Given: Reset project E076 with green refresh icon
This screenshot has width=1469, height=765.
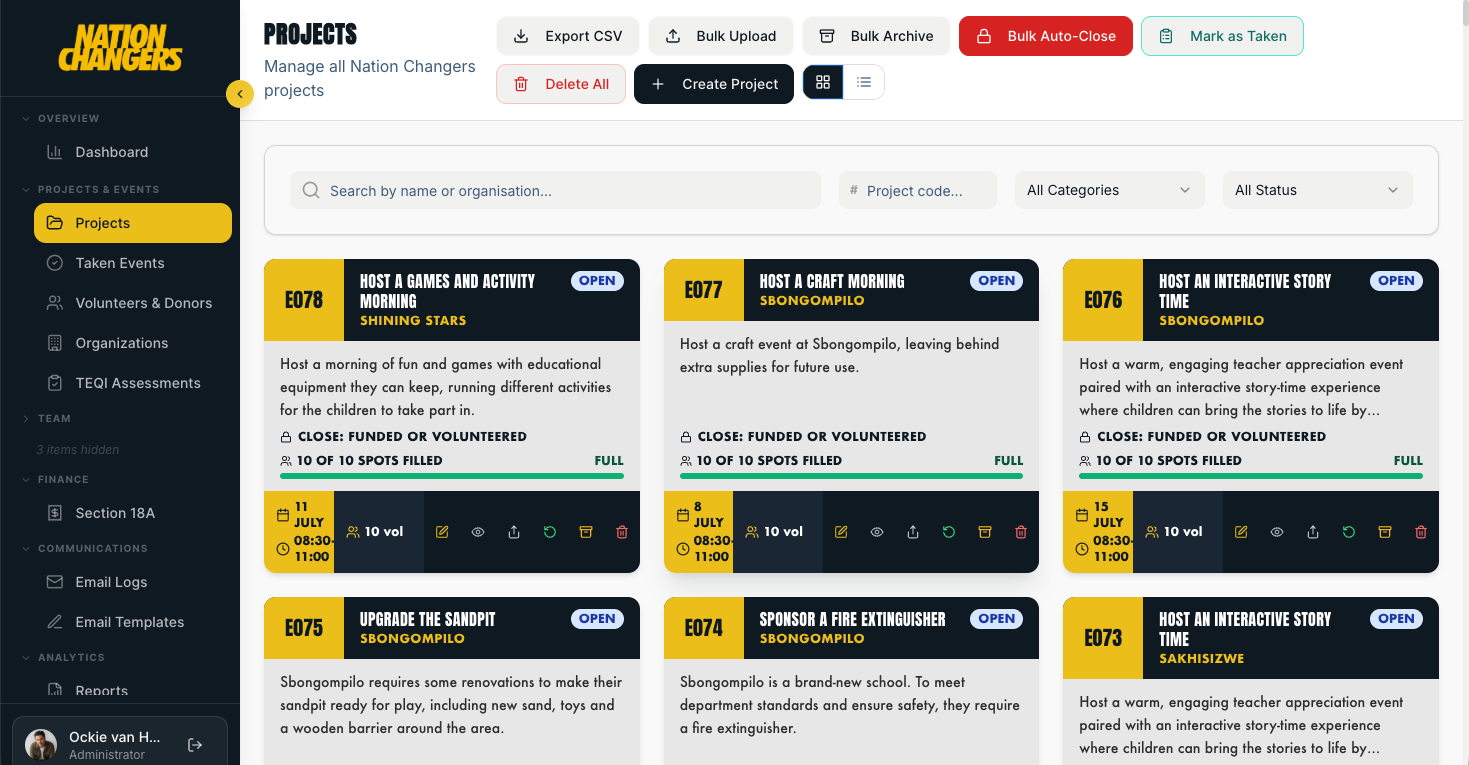Looking at the screenshot, I should pos(1349,532).
